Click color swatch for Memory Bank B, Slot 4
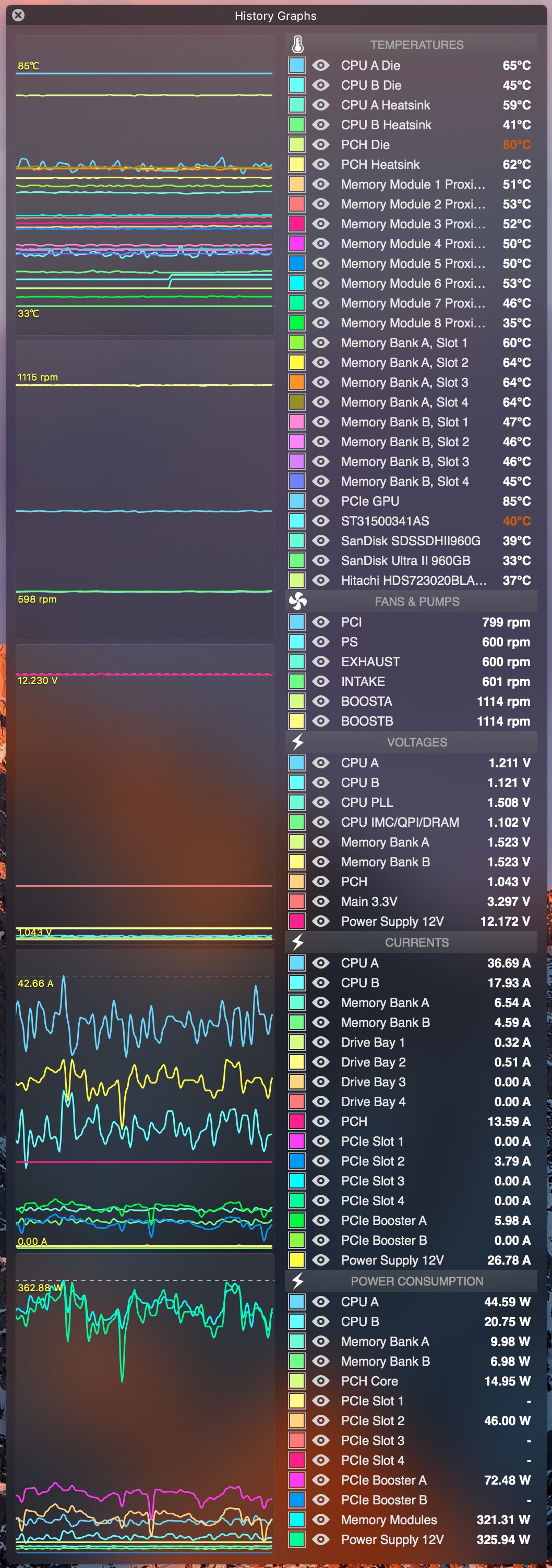Image resolution: width=552 pixels, height=1568 pixels. pyautogui.click(x=297, y=482)
